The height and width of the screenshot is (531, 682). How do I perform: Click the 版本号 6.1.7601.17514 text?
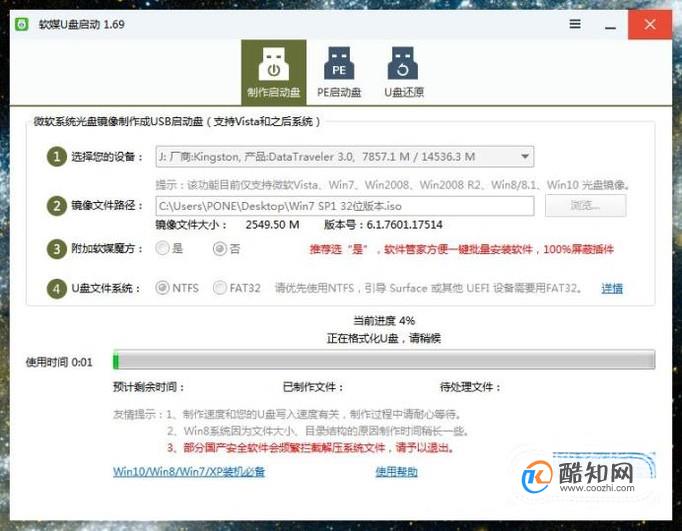(383, 225)
